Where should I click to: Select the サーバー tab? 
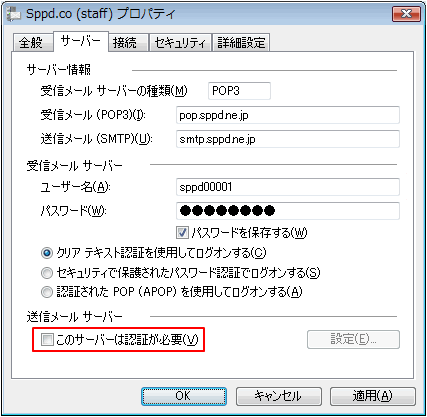coord(81,41)
